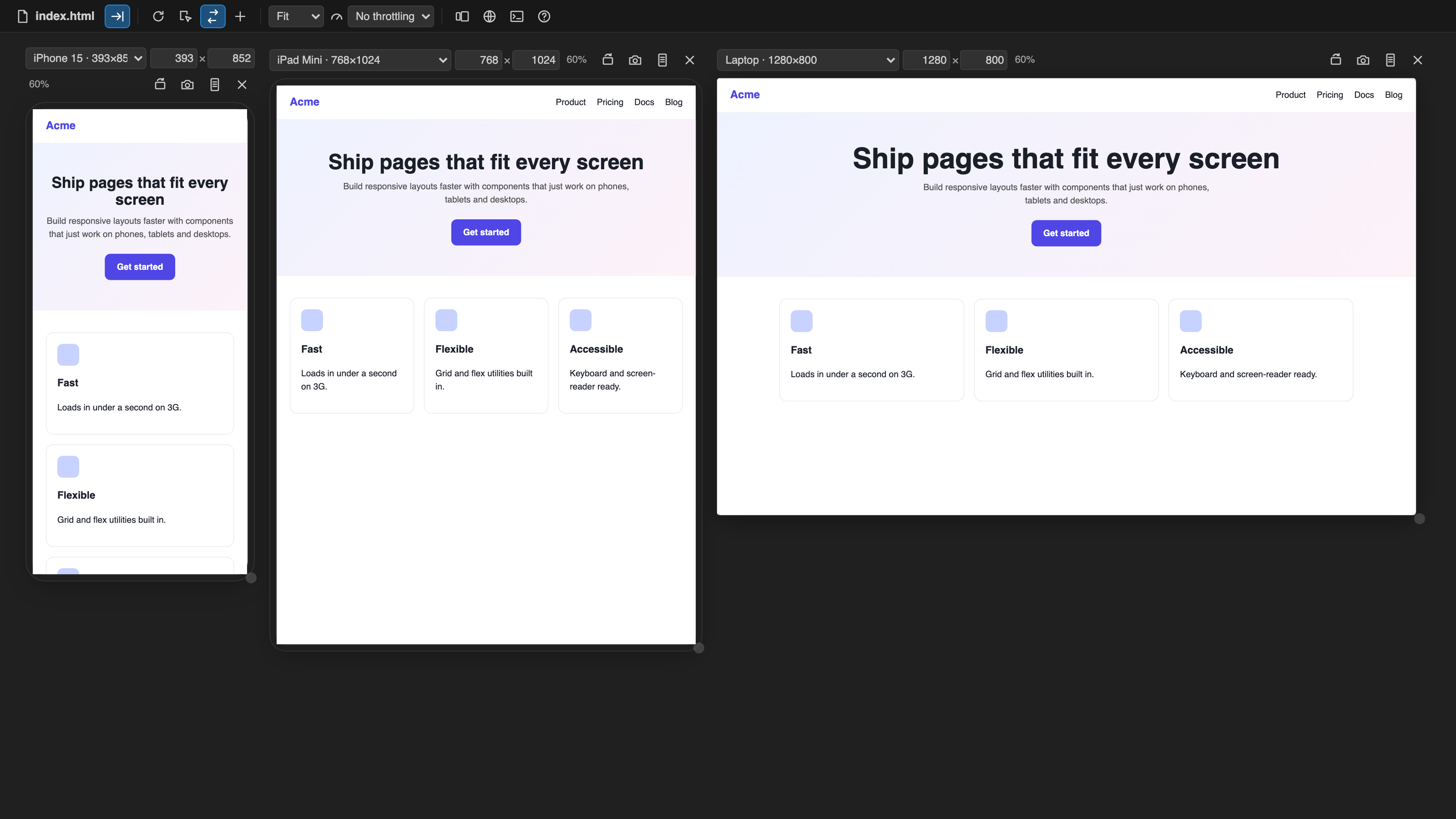Click Acme logo in iPad Mini preview
This screenshot has width=1456, height=819.
pos(304,102)
